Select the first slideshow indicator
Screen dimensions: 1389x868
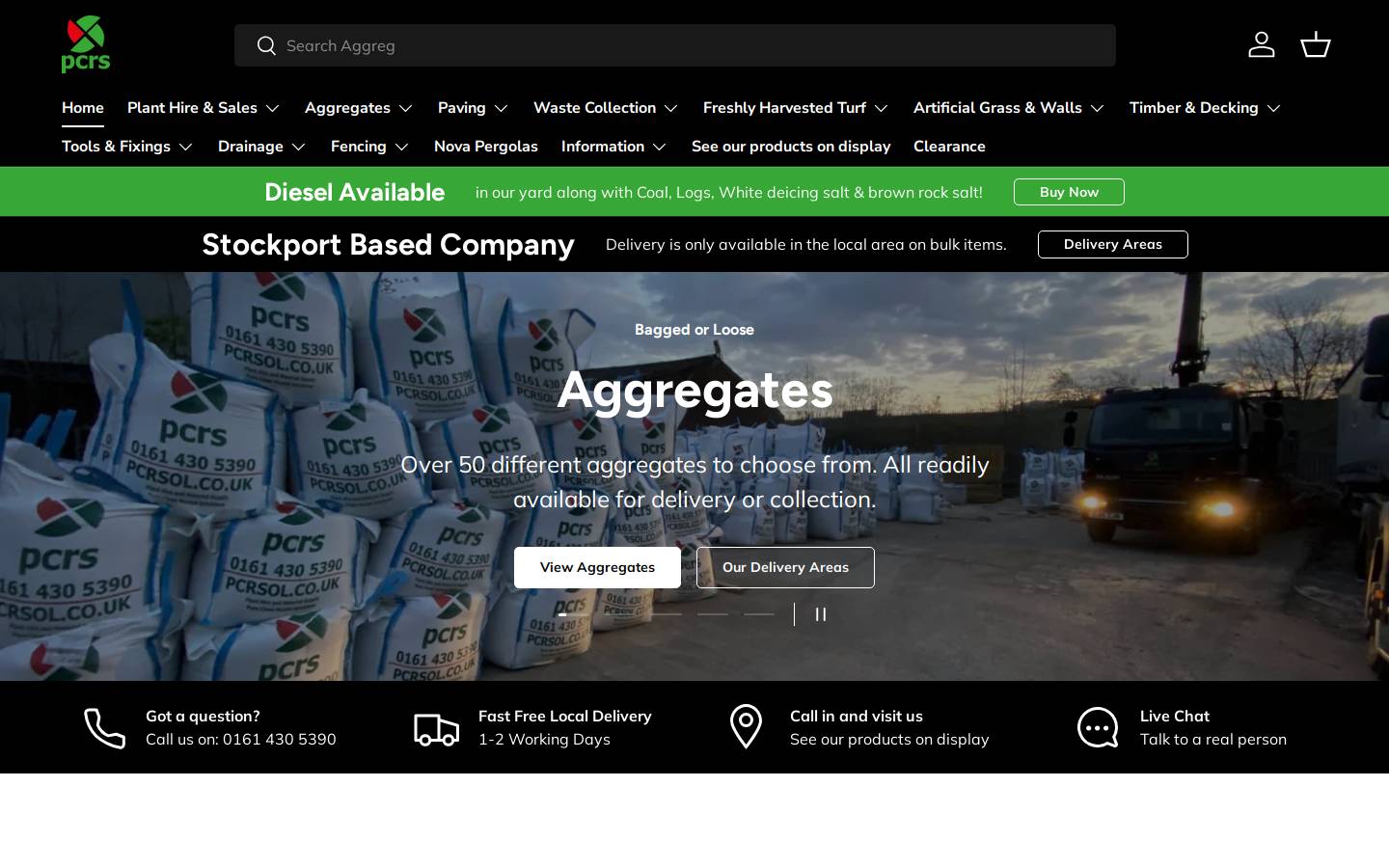(x=573, y=614)
